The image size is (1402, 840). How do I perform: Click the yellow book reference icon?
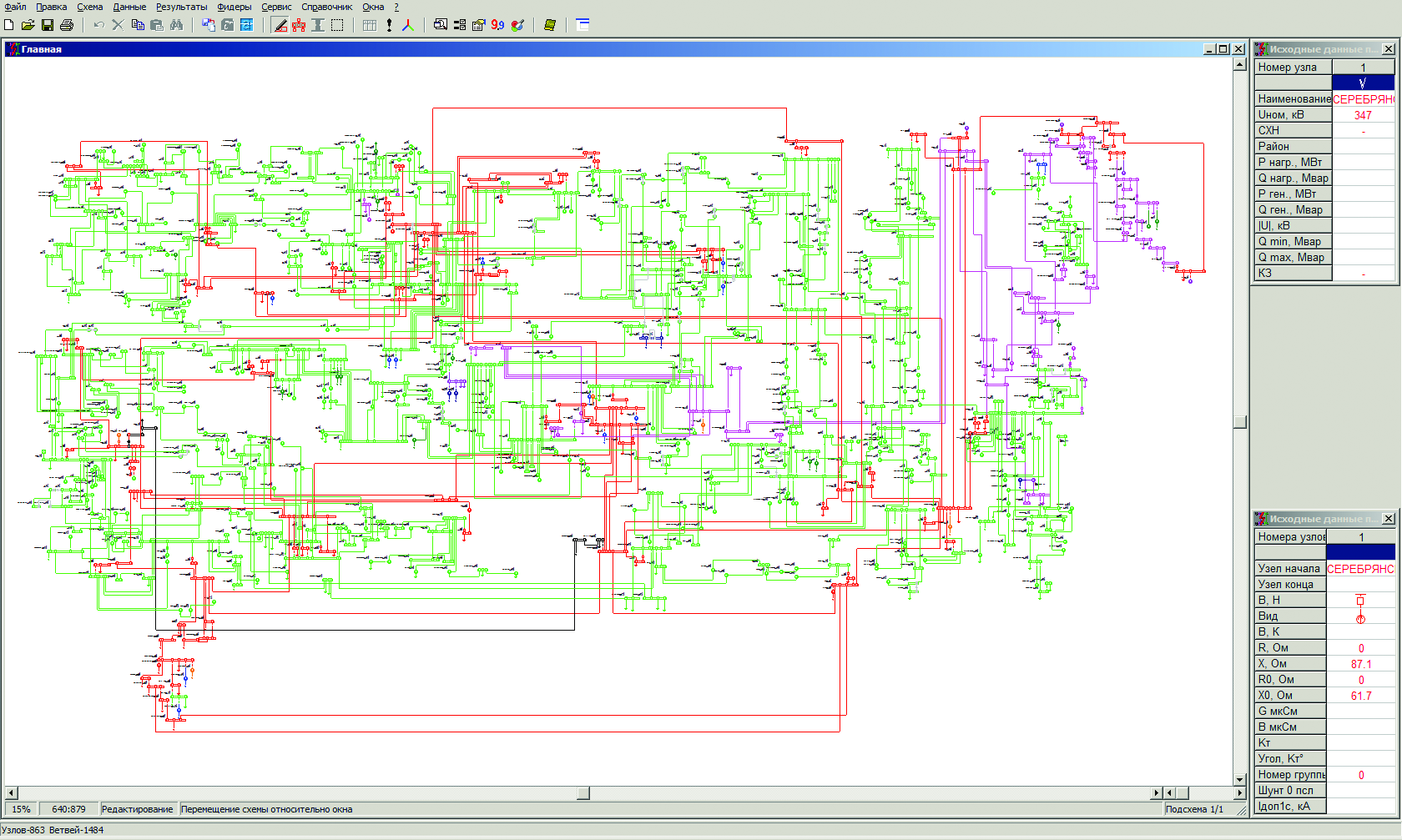point(549,25)
